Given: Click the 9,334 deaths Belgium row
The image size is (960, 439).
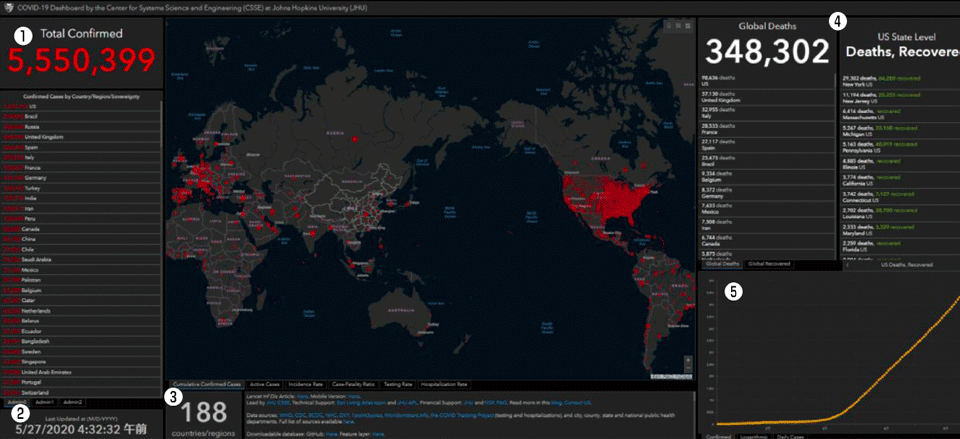Looking at the screenshot, I should [767, 176].
